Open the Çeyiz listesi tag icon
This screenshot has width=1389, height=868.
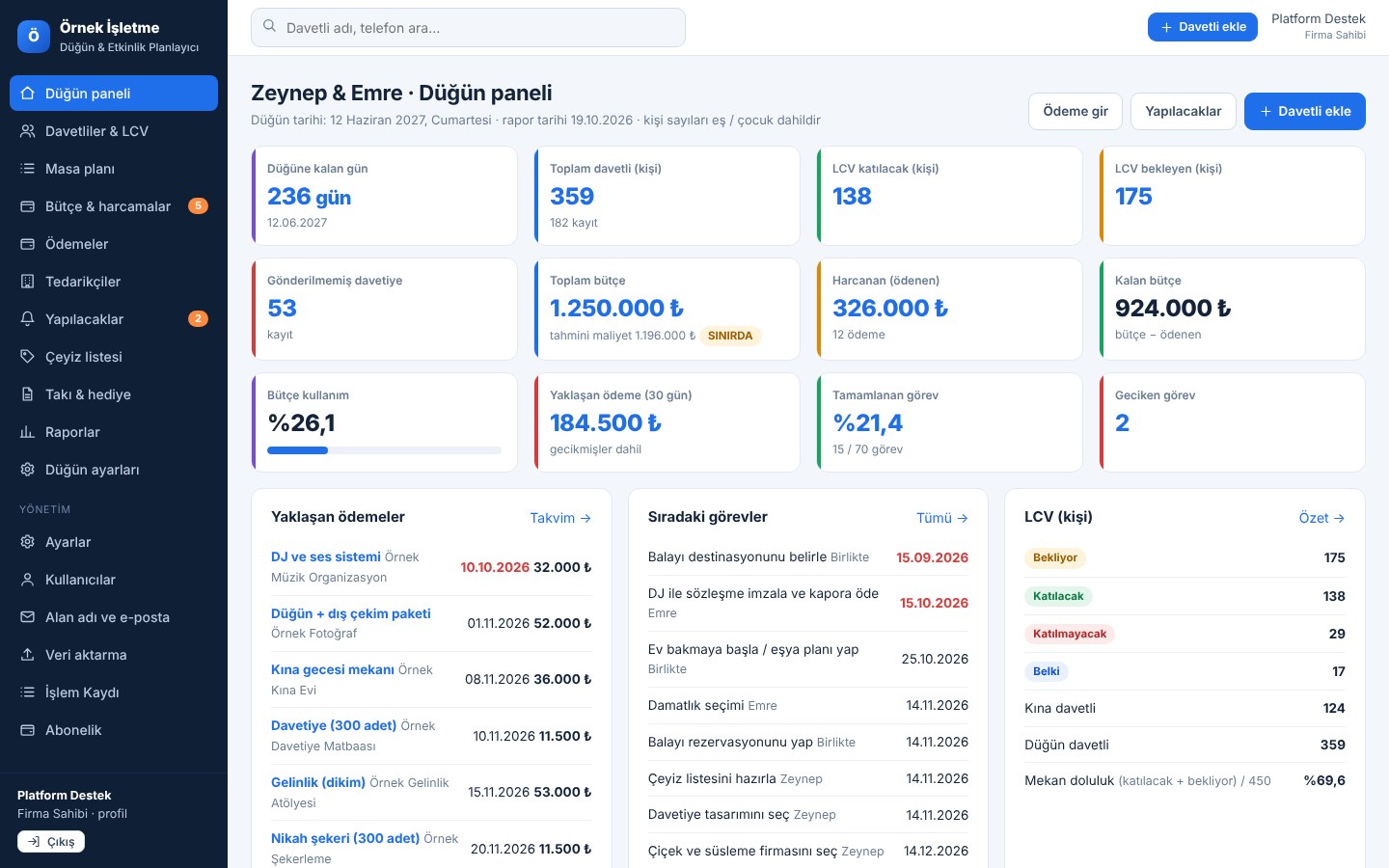[27, 357]
